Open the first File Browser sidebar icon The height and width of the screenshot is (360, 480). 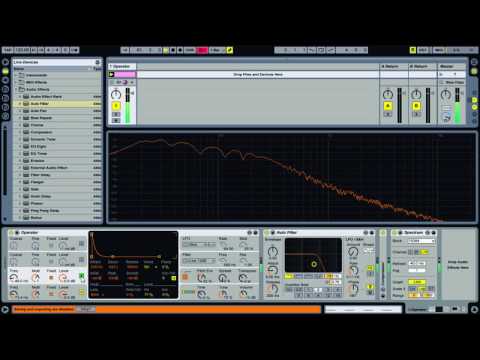5,89
